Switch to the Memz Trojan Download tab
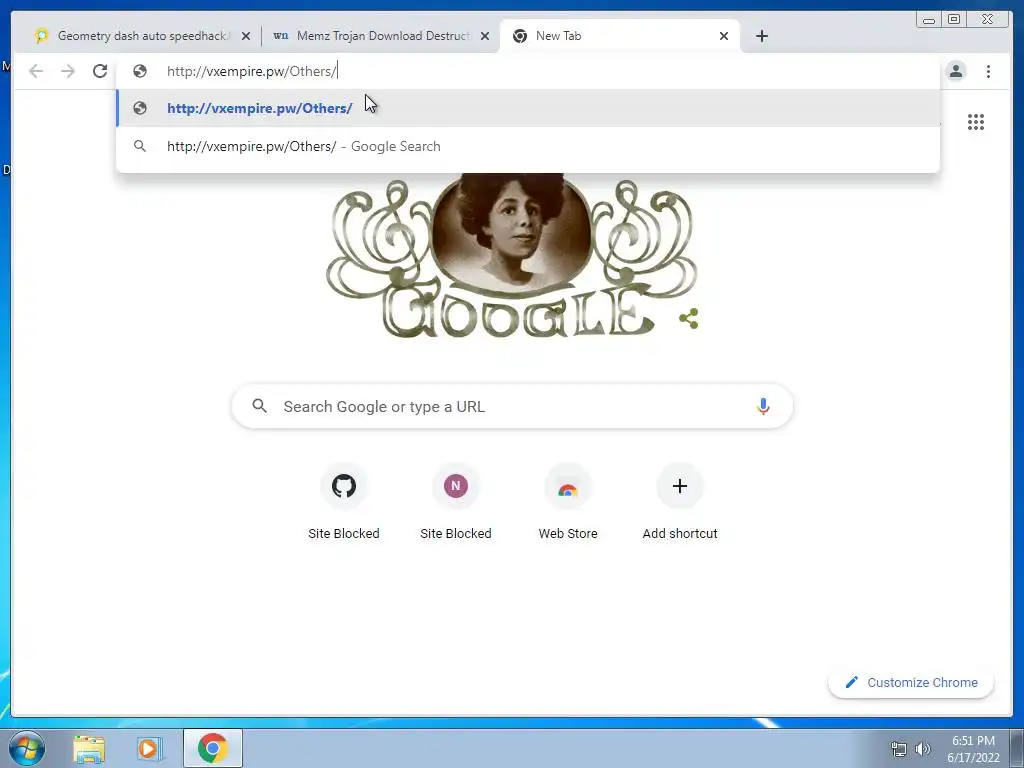Image resolution: width=1024 pixels, height=768 pixels. [x=381, y=36]
